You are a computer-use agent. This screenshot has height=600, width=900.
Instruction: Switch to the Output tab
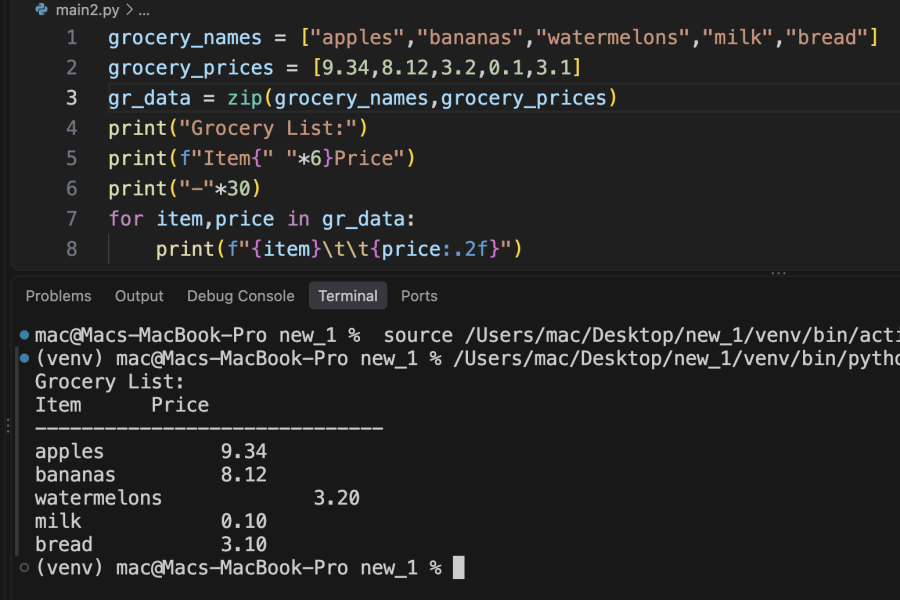click(x=139, y=296)
